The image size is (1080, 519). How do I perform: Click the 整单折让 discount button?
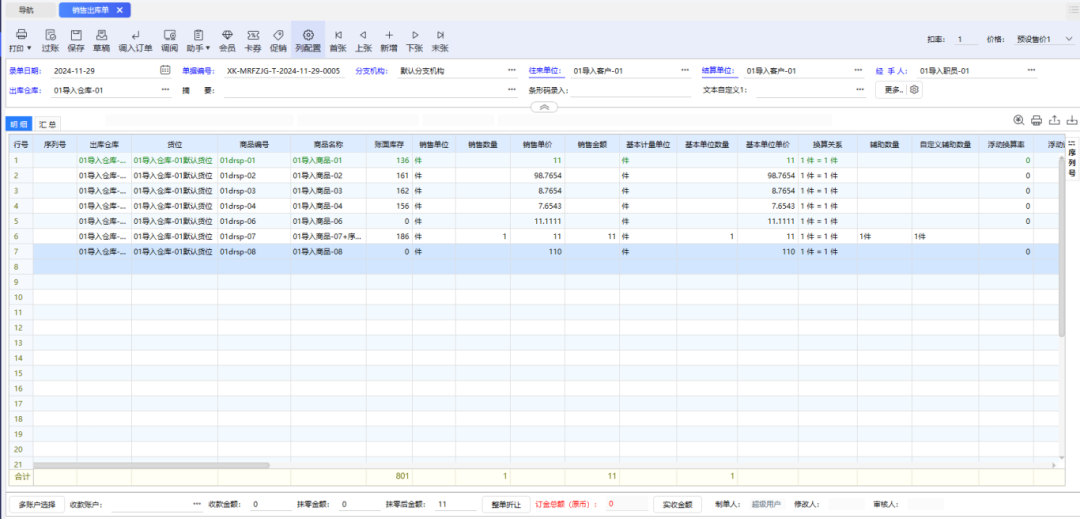[x=507, y=505]
